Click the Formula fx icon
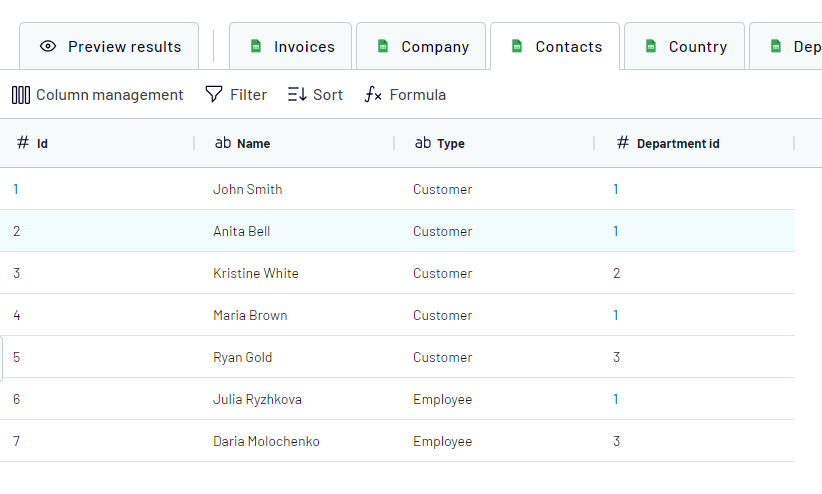Image resolution: width=822 pixels, height=494 pixels. [x=373, y=95]
